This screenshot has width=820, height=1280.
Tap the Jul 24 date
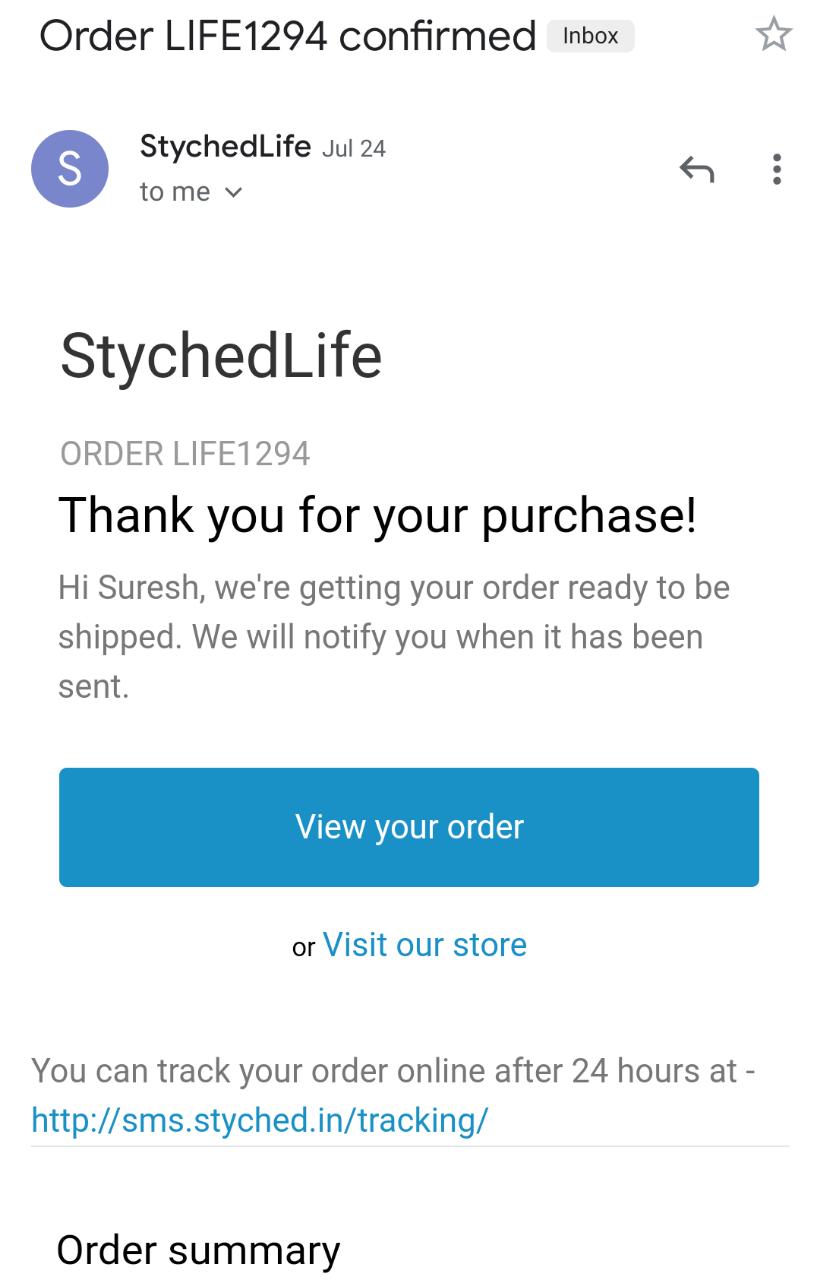(354, 149)
